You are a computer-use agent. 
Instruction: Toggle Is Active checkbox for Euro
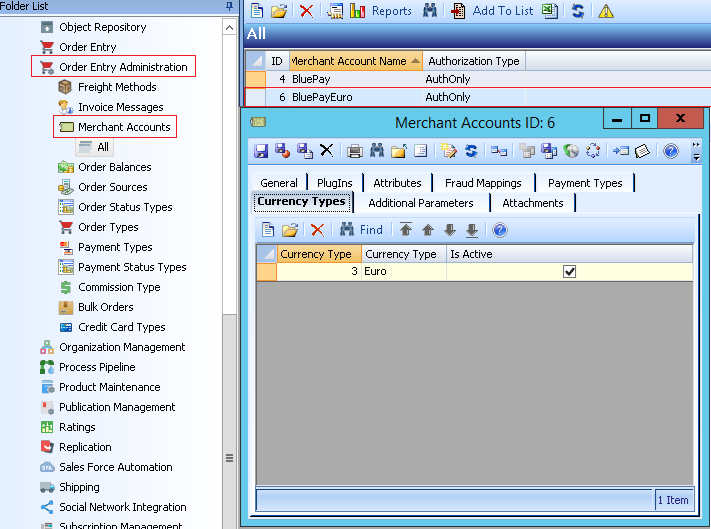(569, 272)
